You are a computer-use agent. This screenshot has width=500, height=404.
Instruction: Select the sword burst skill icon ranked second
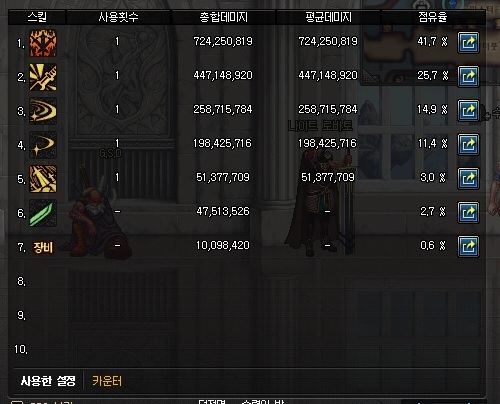(x=43, y=77)
